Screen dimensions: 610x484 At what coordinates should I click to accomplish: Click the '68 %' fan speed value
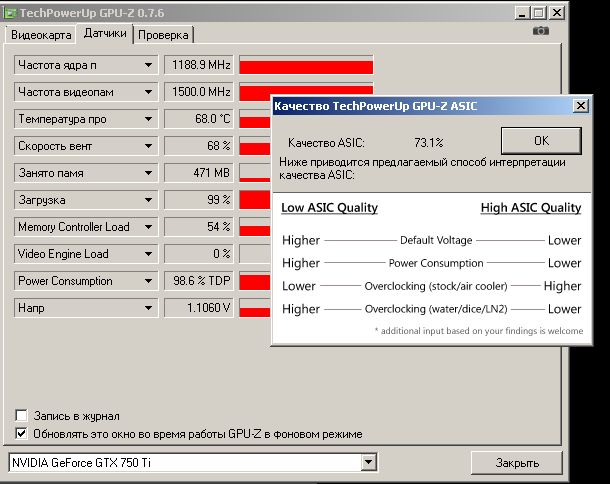(x=199, y=146)
